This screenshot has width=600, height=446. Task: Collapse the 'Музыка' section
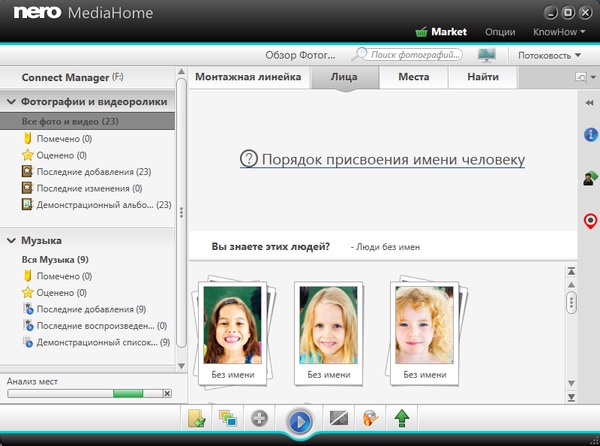click(x=11, y=241)
